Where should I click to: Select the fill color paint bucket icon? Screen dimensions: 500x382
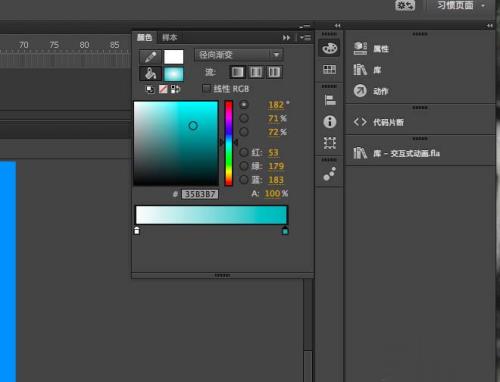tap(150, 74)
